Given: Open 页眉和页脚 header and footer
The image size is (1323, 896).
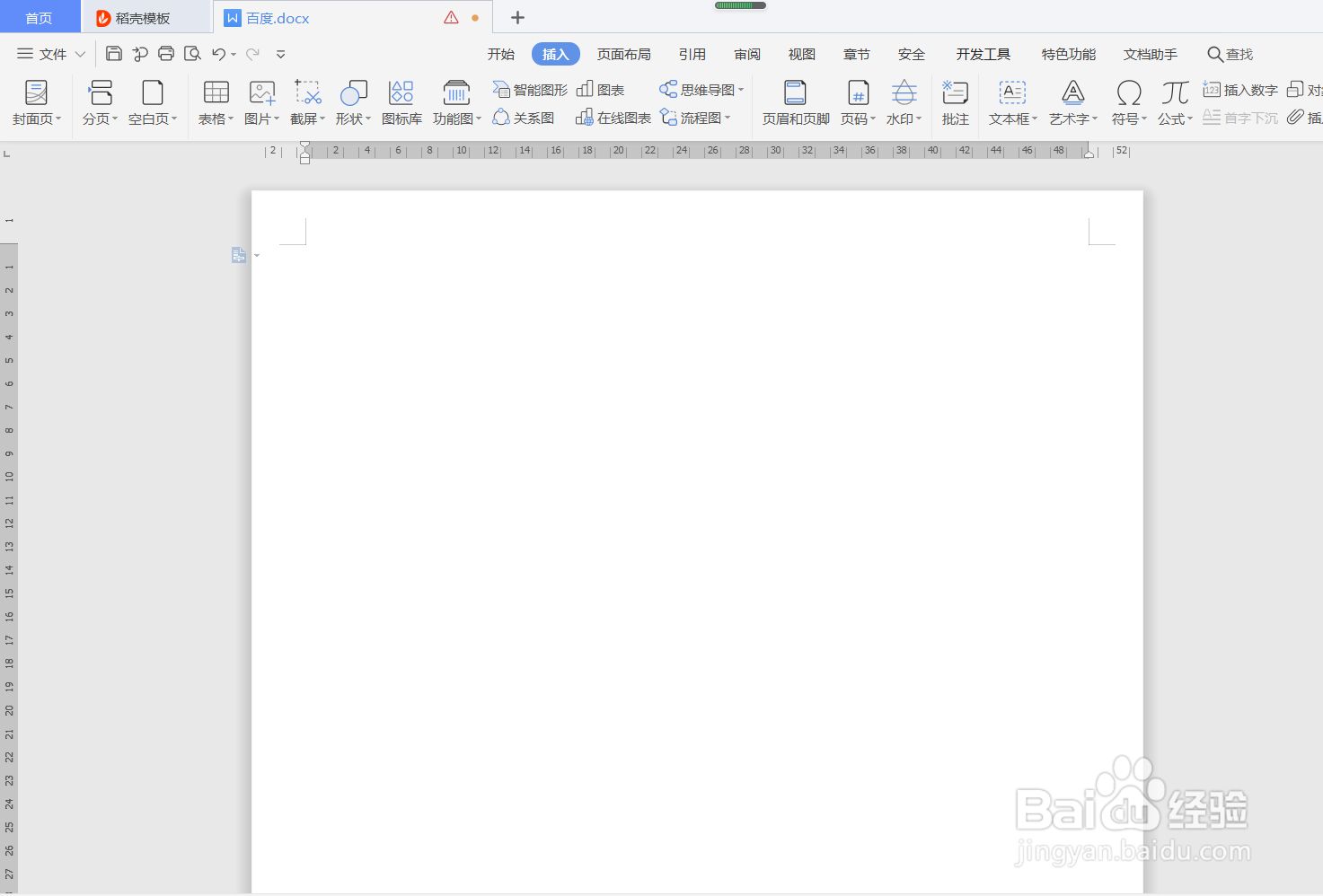Looking at the screenshot, I should [x=796, y=102].
